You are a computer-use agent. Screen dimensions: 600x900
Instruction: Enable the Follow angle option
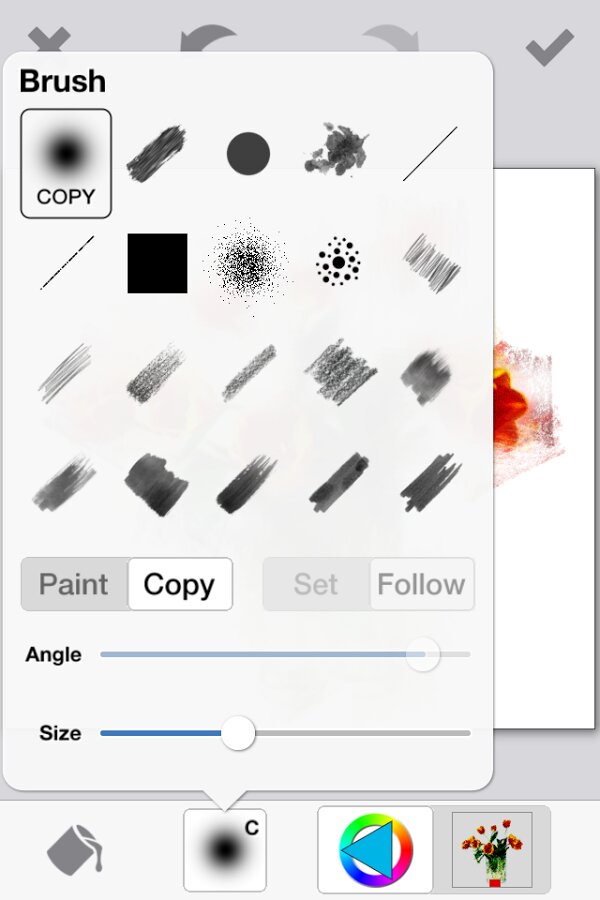coord(421,584)
